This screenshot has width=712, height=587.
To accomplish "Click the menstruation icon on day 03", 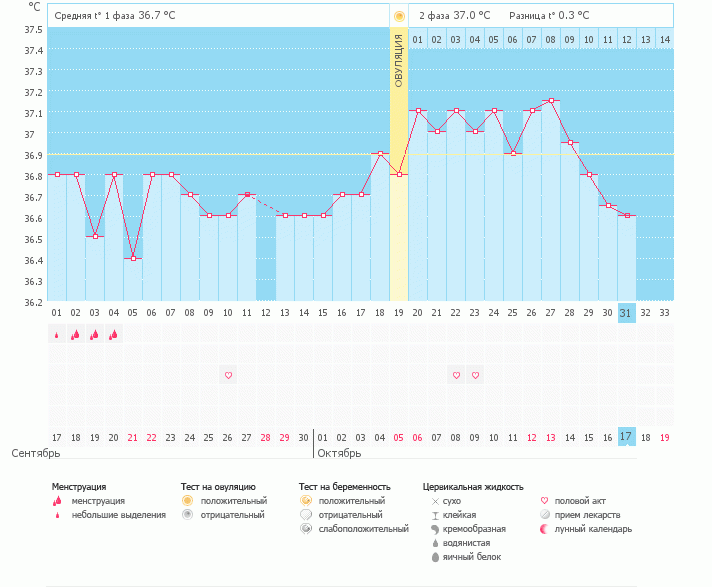I will (x=94, y=335).
